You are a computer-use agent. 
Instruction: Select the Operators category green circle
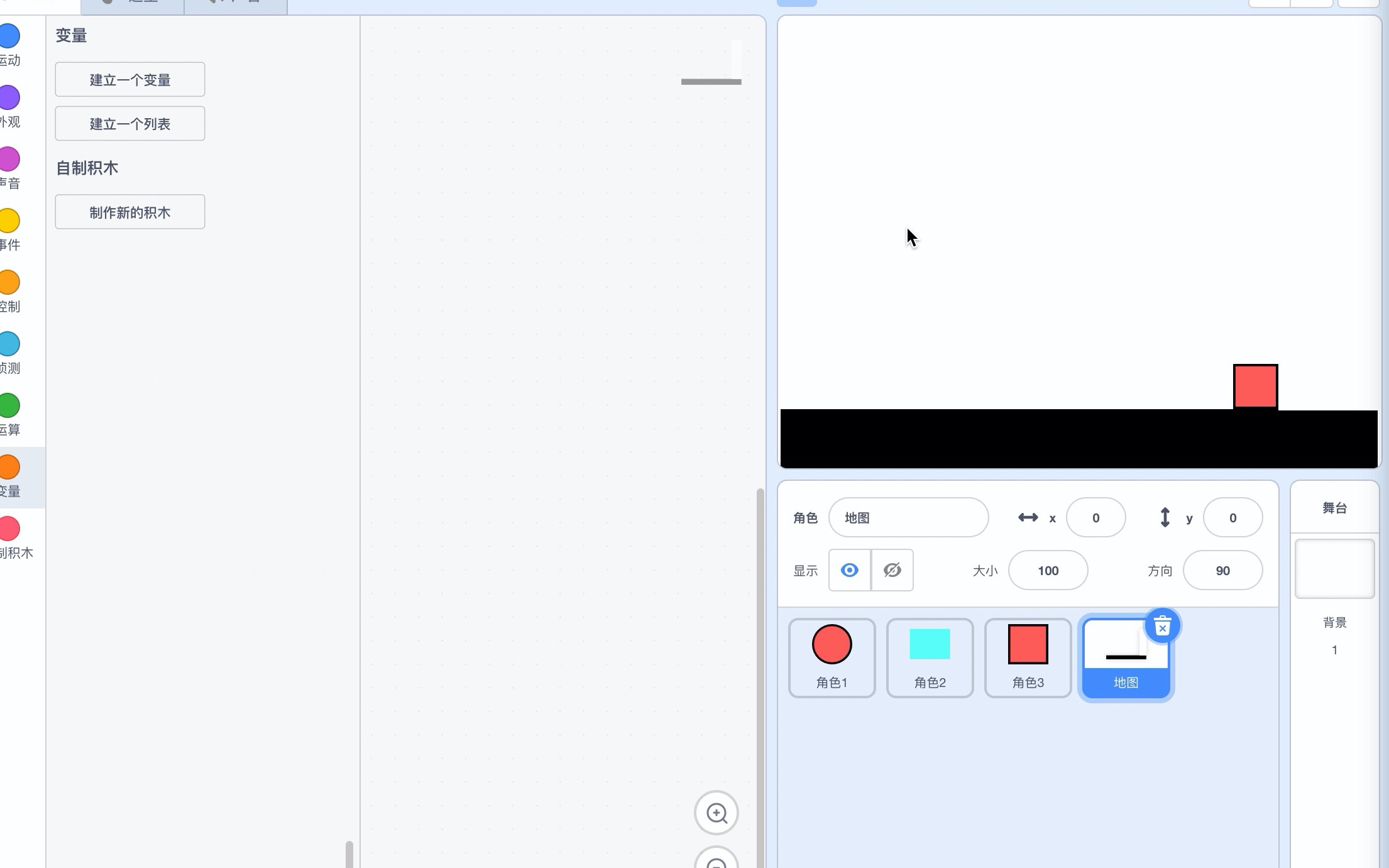9,405
